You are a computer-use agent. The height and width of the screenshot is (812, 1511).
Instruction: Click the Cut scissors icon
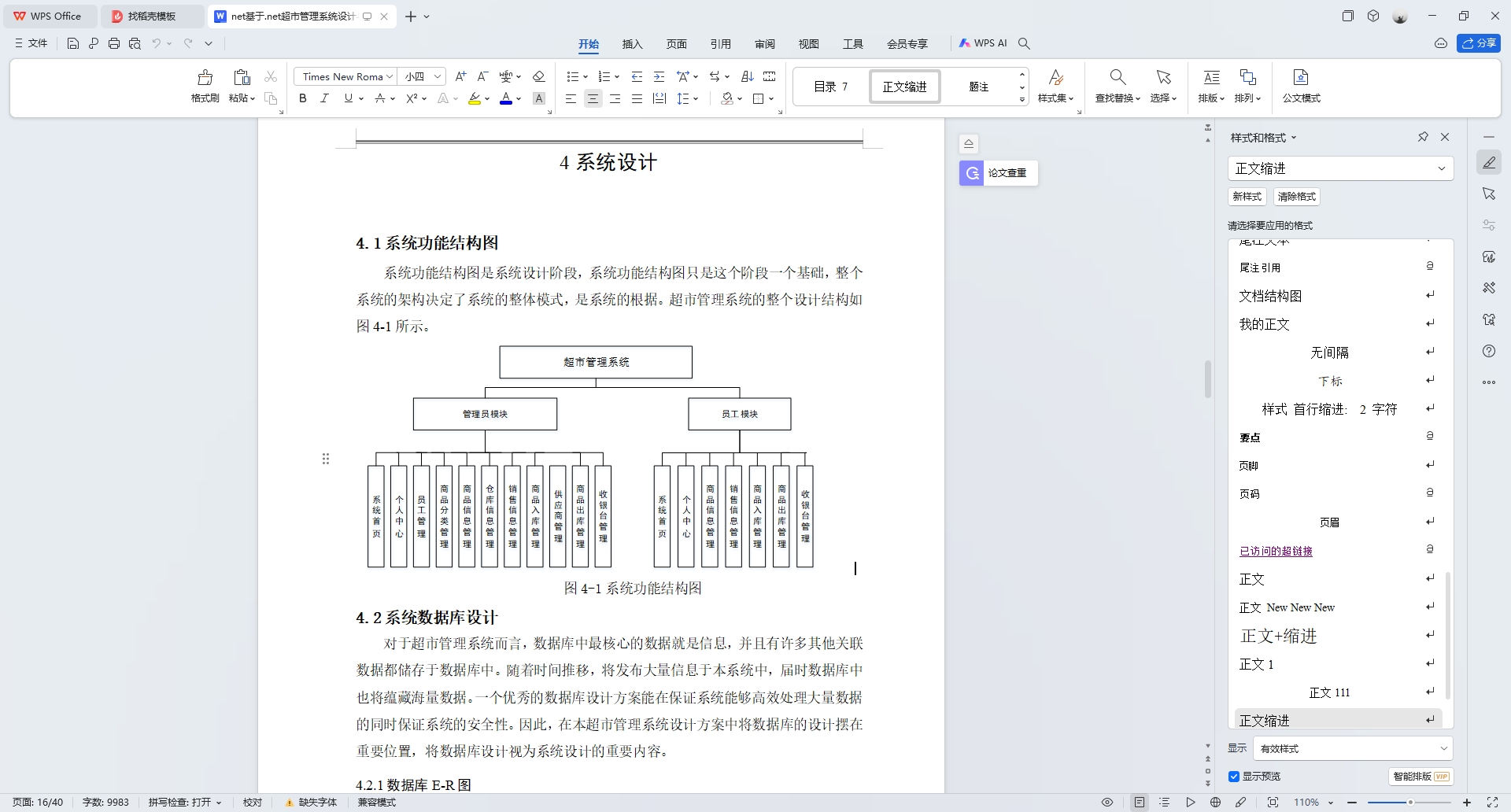tap(271, 76)
